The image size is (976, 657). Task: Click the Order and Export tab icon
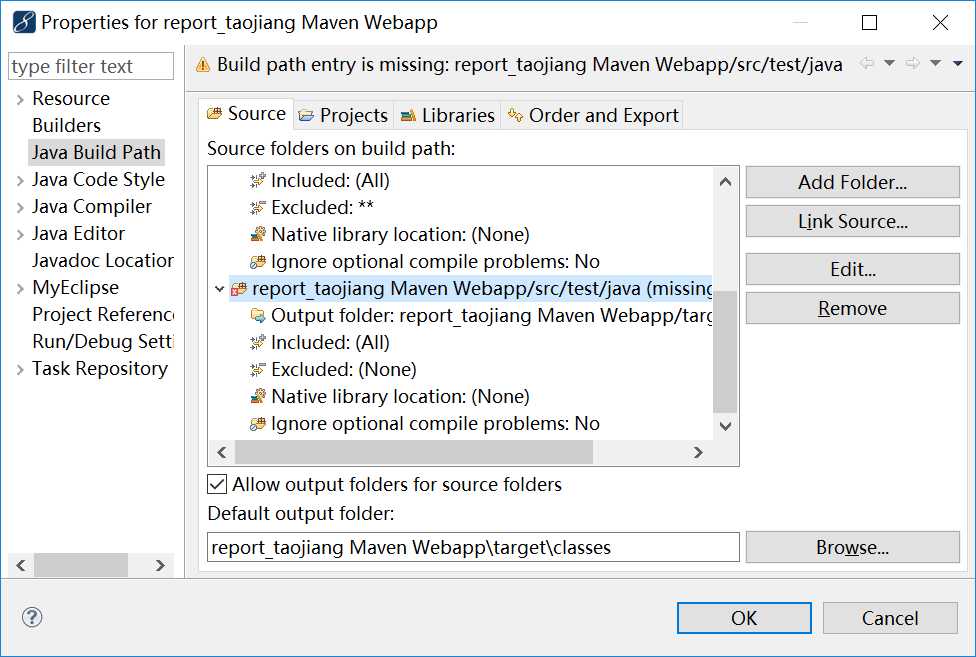point(515,116)
